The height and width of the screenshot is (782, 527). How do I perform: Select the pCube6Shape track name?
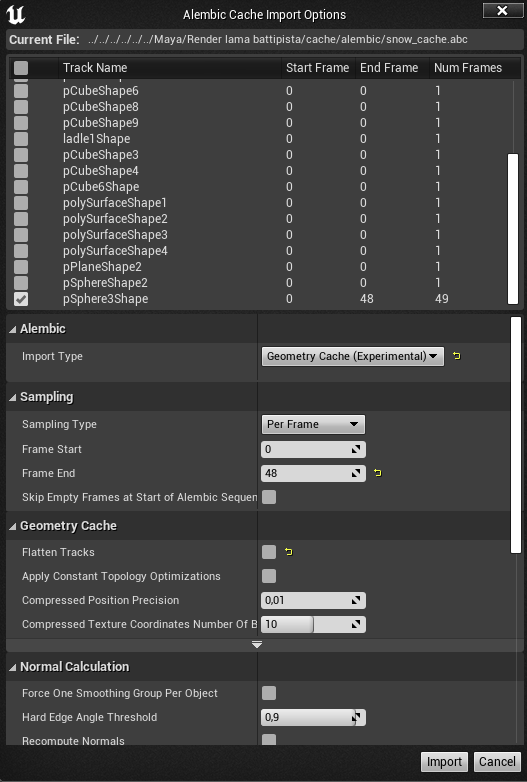[101, 187]
